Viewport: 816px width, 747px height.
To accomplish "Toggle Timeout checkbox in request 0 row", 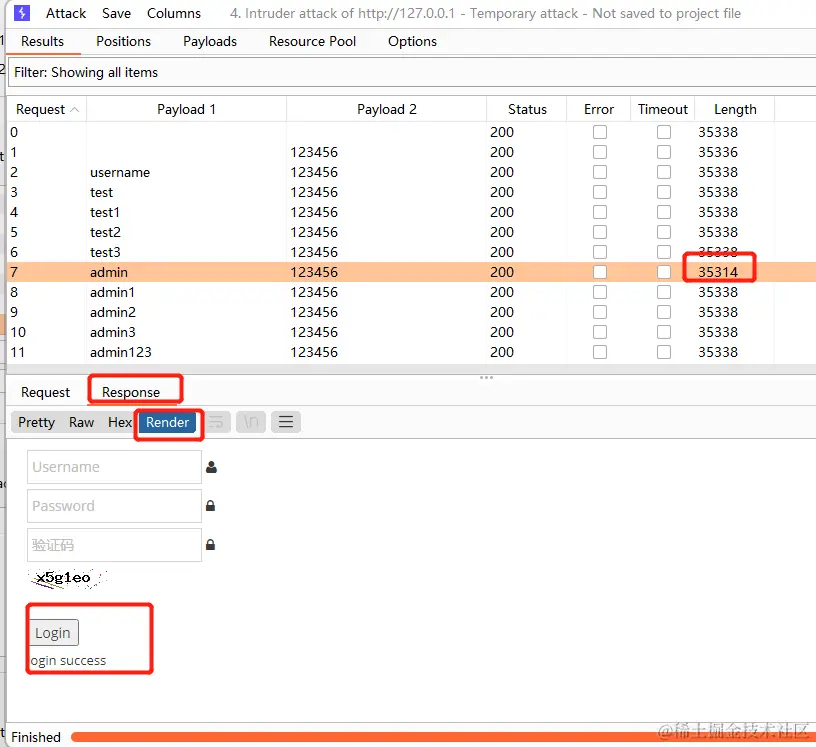I will (664, 132).
